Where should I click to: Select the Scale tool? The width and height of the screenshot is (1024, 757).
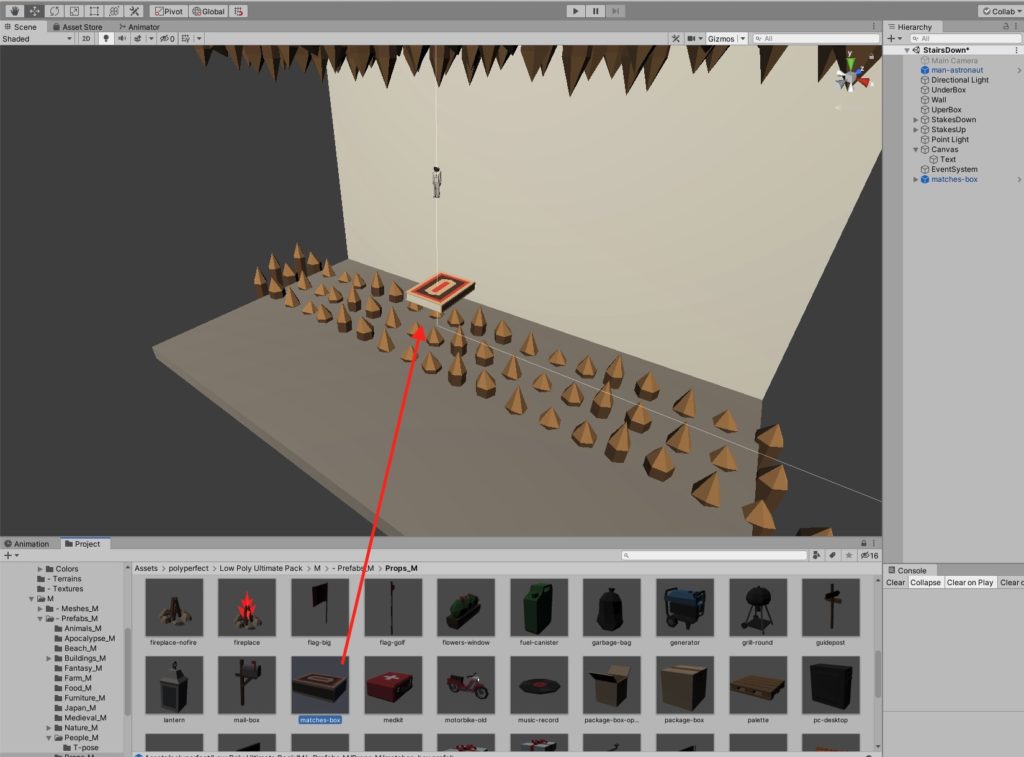(x=73, y=11)
